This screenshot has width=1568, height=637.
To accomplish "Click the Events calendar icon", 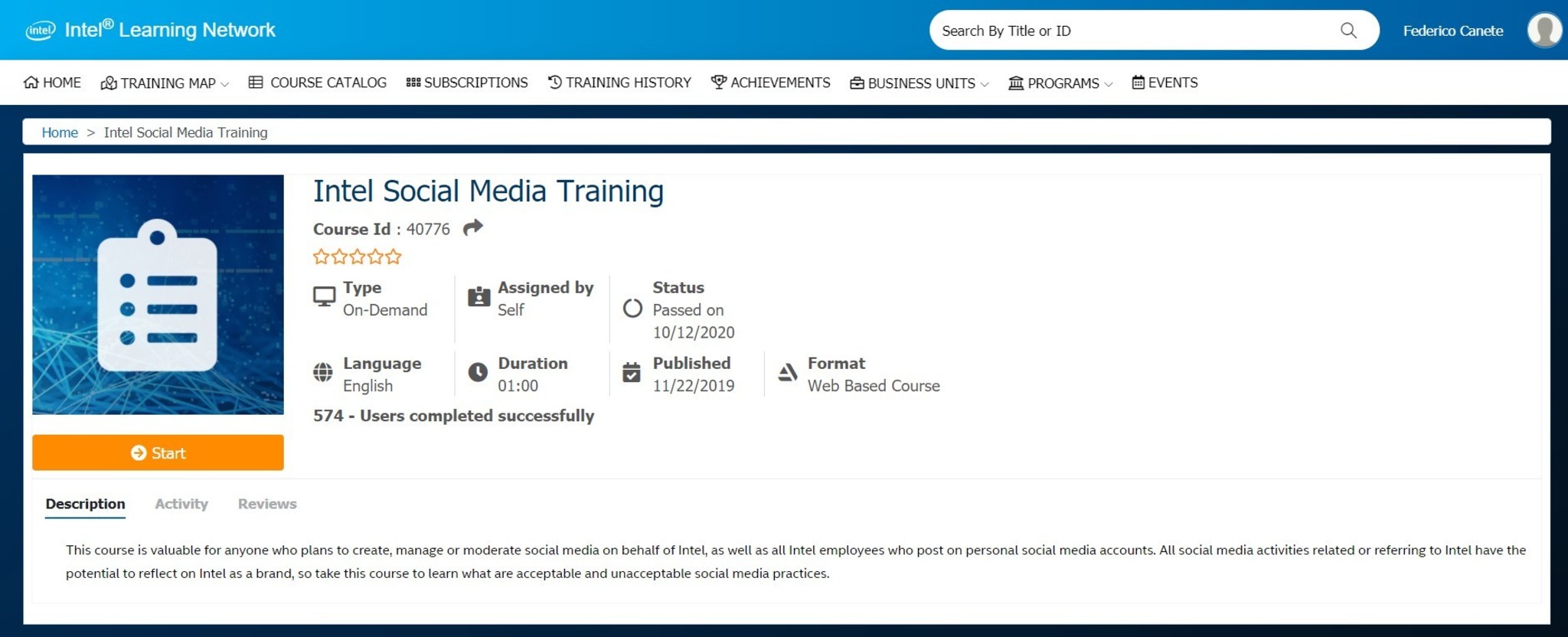I will [1138, 83].
